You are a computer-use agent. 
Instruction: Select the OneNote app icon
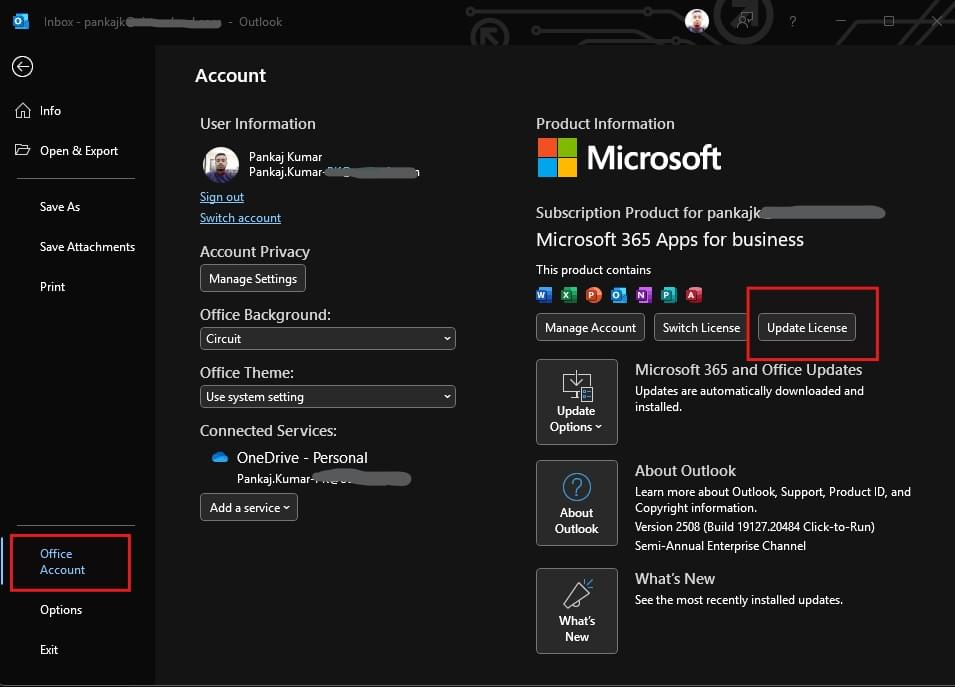point(643,295)
